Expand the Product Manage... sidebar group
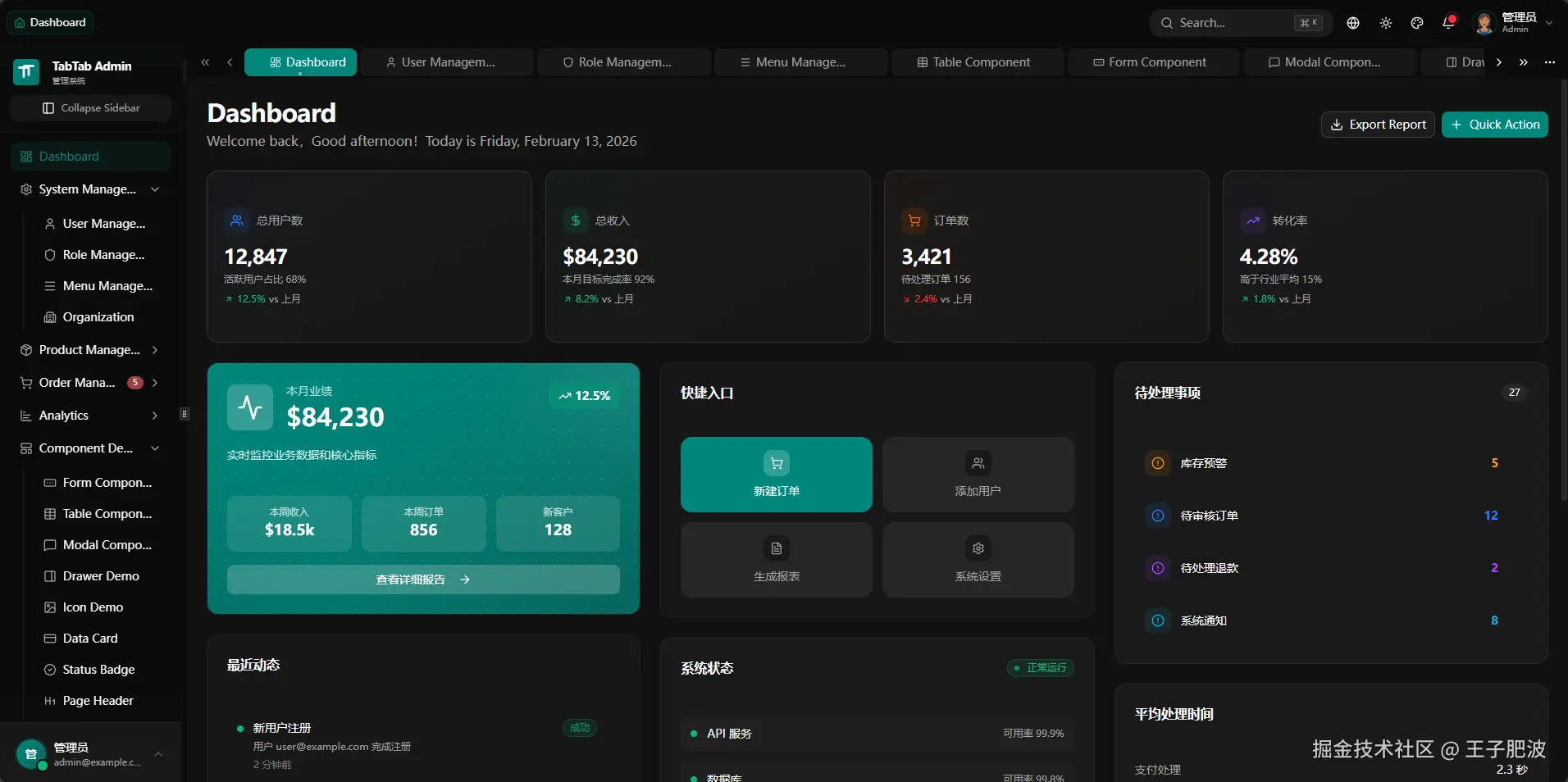Screen dimensions: 1568x782 90,350
